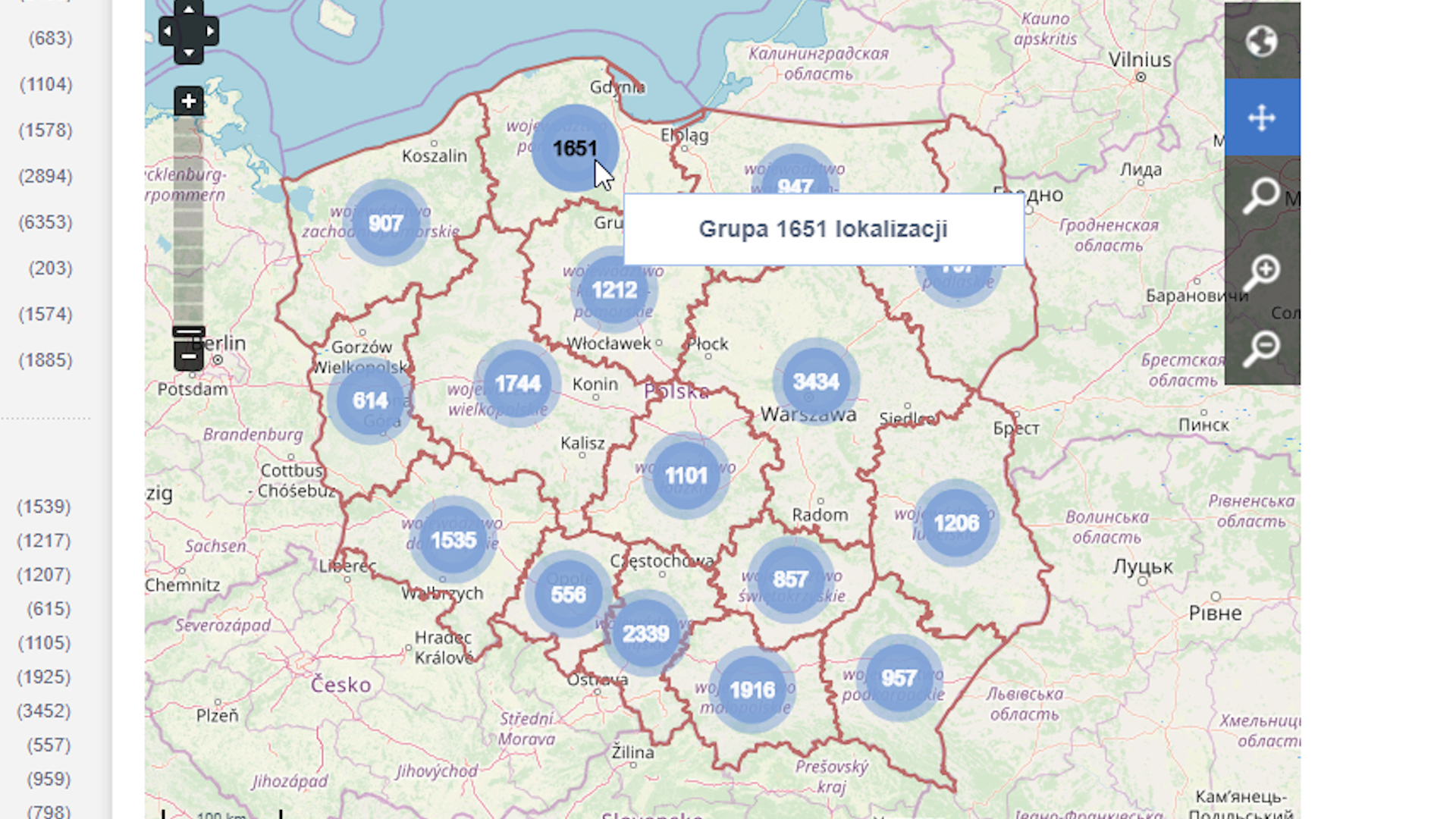Click the 1916 cluster in małopolskie
Viewport: 1456px width, 819px height.
click(752, 690)
